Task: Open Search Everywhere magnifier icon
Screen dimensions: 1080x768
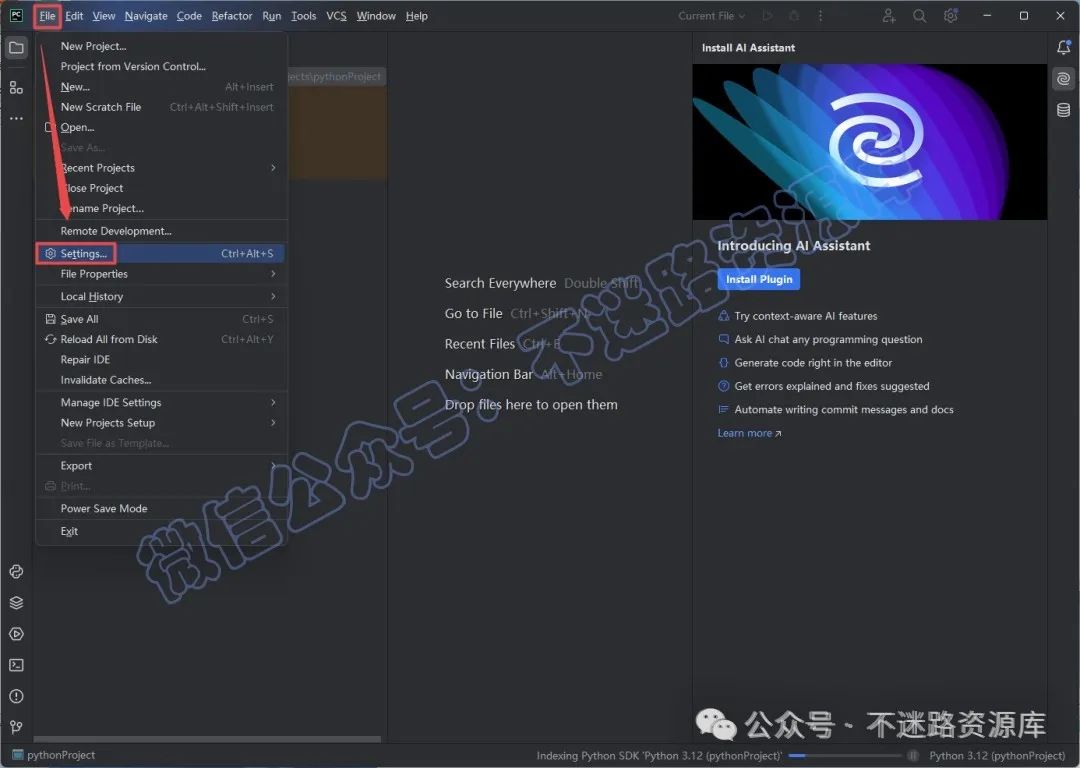Action: coord(920,16)
